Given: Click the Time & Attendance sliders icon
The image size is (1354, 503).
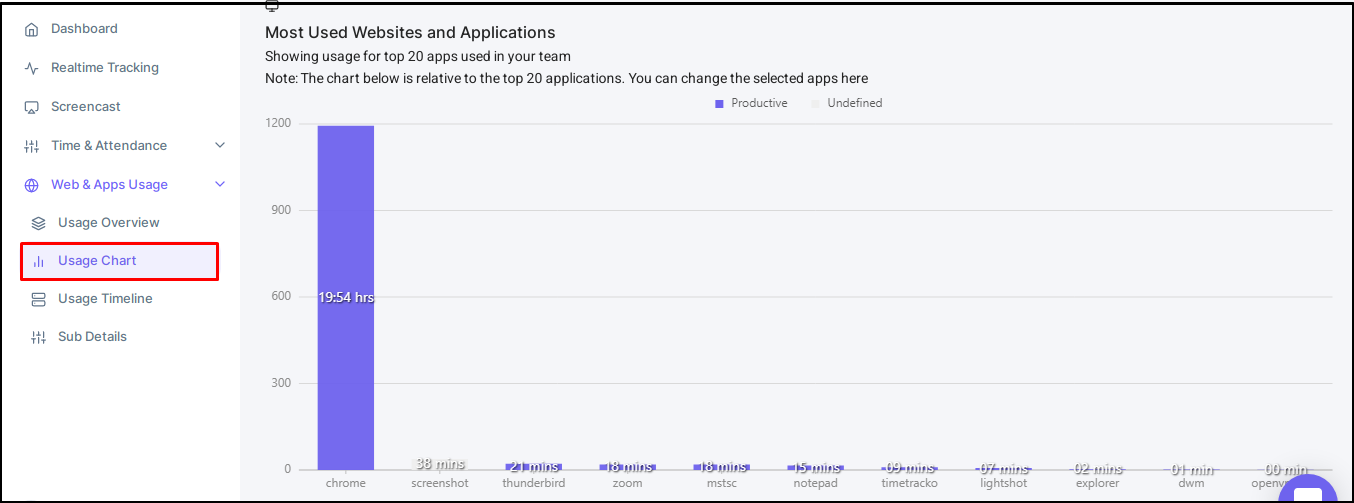Looking at the screenshot, I should click(x=31, y=146).
